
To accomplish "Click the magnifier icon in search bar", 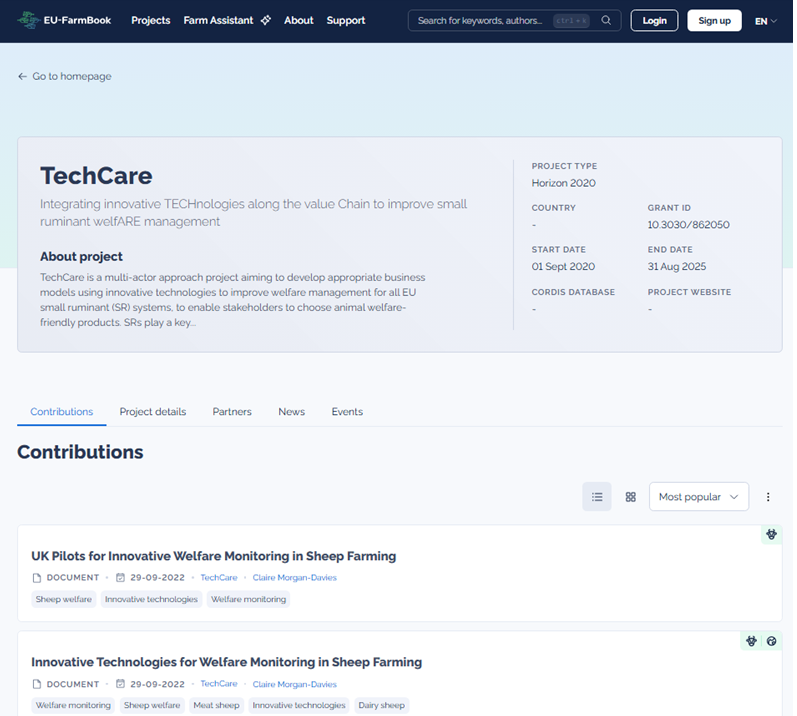I will pyautogui.click(x=606, y=20).
